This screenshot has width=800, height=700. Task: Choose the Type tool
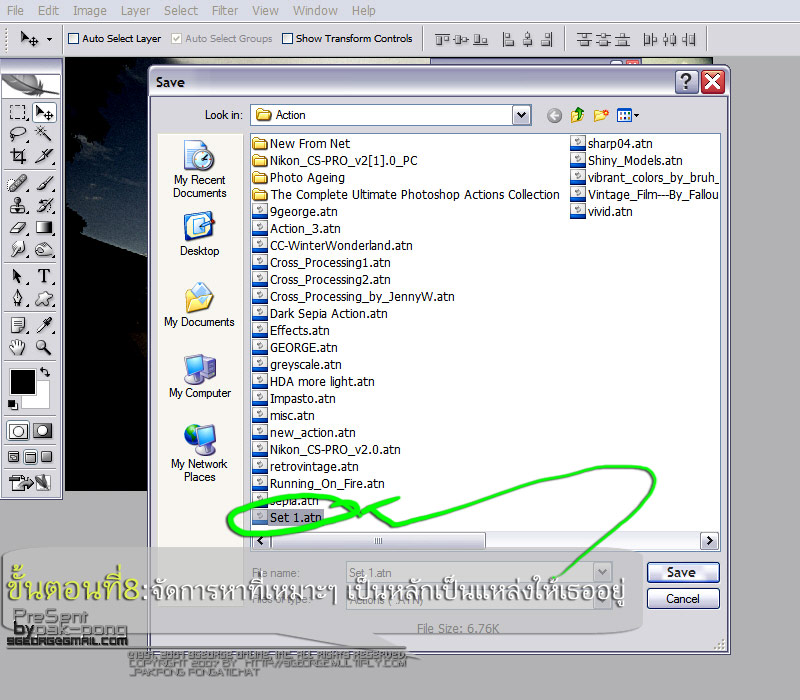(x=44, y=276)
